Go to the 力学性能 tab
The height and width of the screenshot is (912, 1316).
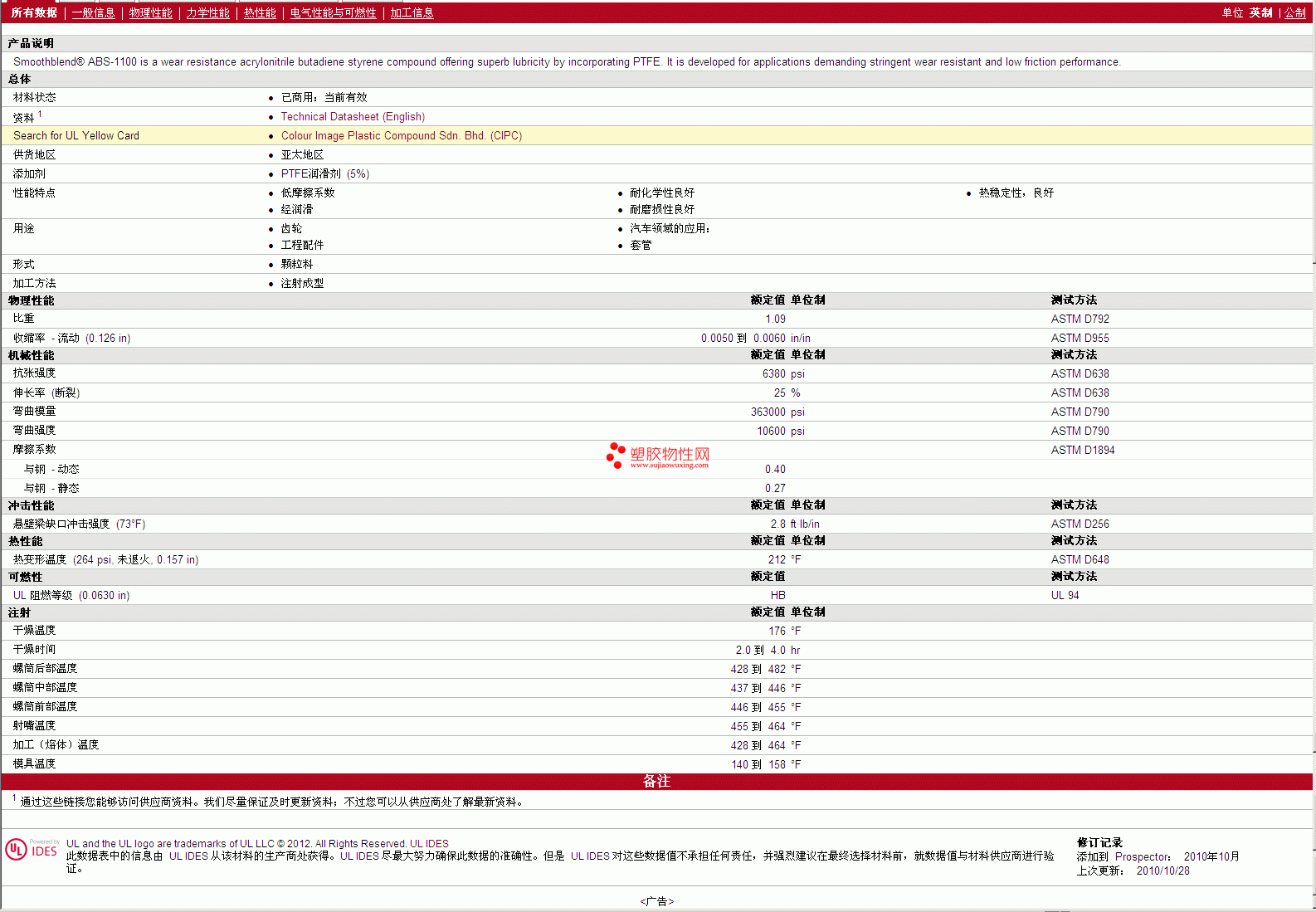pos(207,13)
